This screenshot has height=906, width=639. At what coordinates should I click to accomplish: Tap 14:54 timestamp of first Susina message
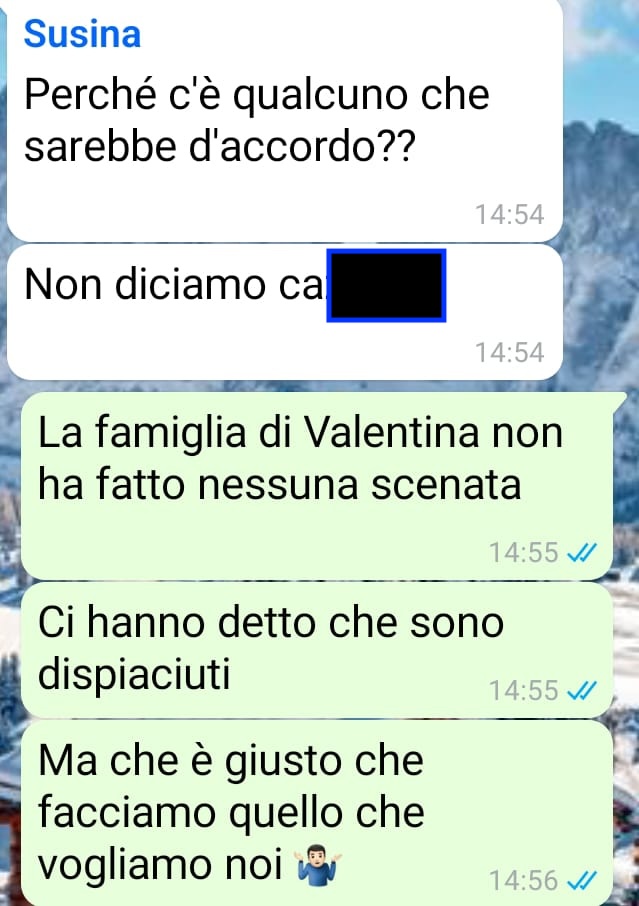click(510, 214)
